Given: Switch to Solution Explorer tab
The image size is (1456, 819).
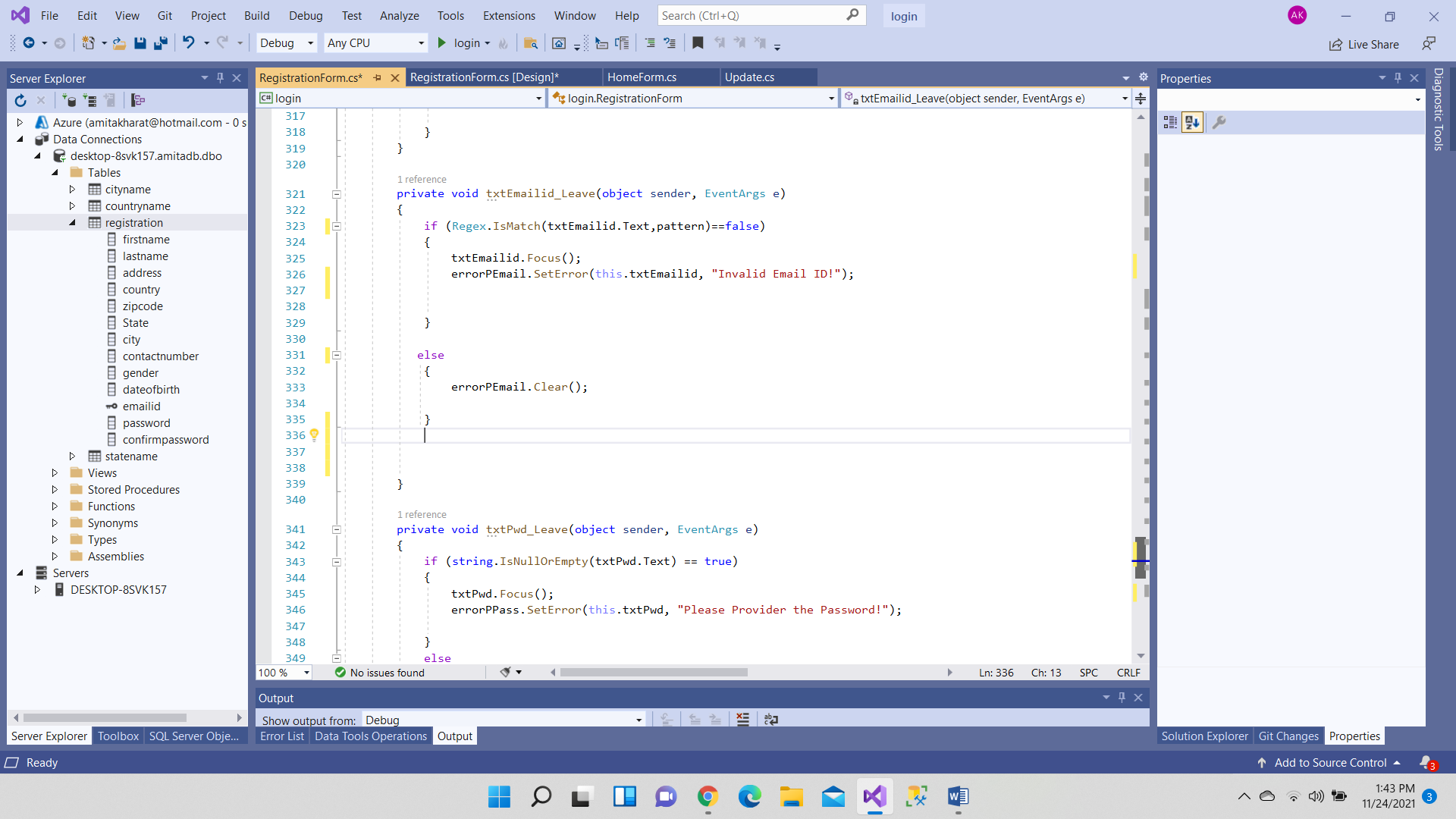Looking at the screenshot, I should (1204, 736).
